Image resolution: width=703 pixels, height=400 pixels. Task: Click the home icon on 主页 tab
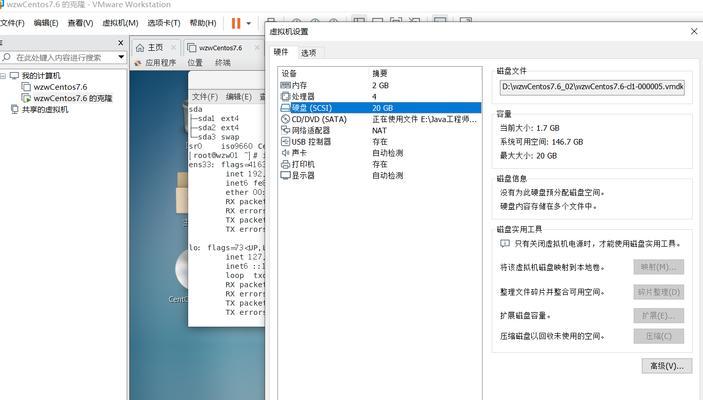coord(140,48)
